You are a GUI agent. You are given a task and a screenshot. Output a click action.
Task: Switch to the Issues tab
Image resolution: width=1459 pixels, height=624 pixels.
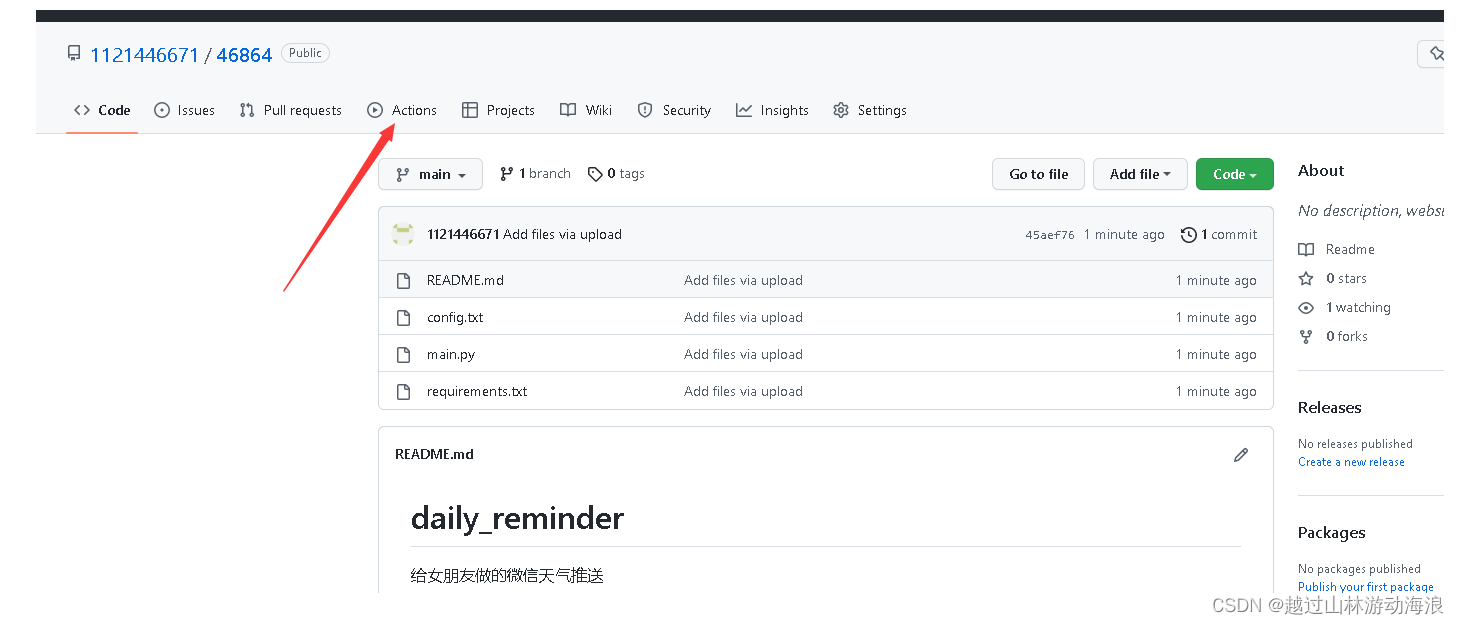[185, 110]
